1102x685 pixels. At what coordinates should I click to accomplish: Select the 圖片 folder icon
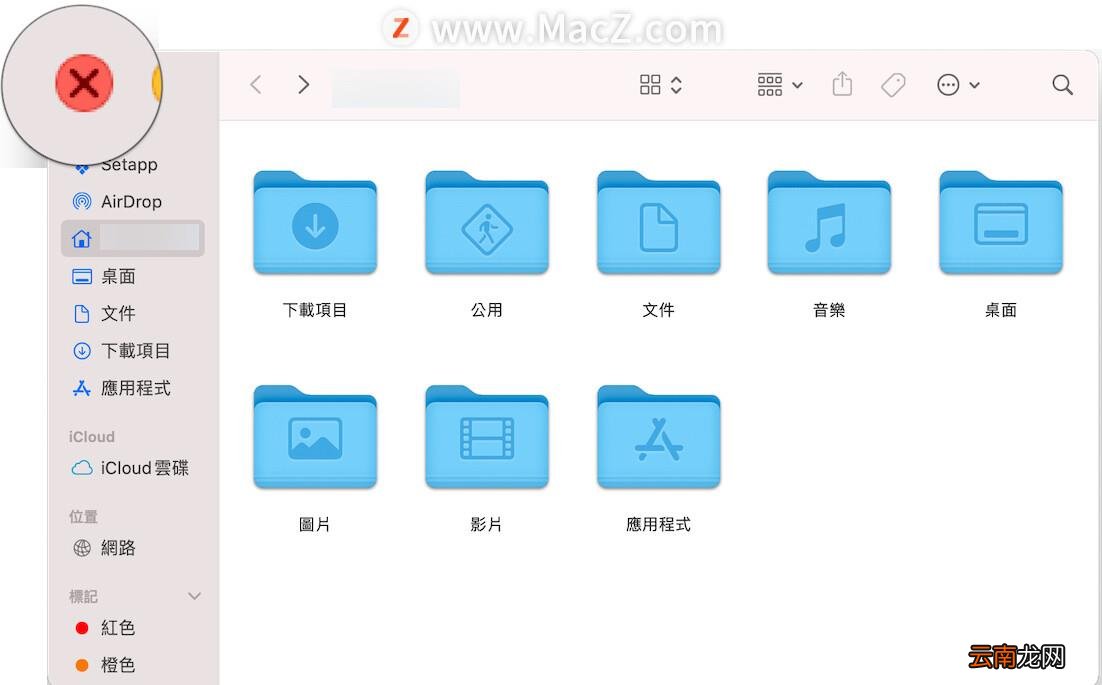coord(315,437)
